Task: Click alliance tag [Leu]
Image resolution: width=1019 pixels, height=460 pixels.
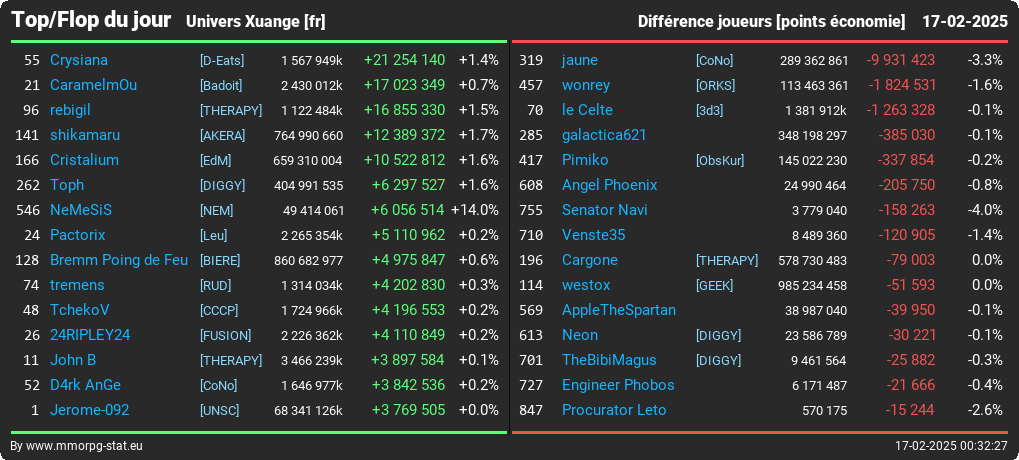Action: coord(214,235)
